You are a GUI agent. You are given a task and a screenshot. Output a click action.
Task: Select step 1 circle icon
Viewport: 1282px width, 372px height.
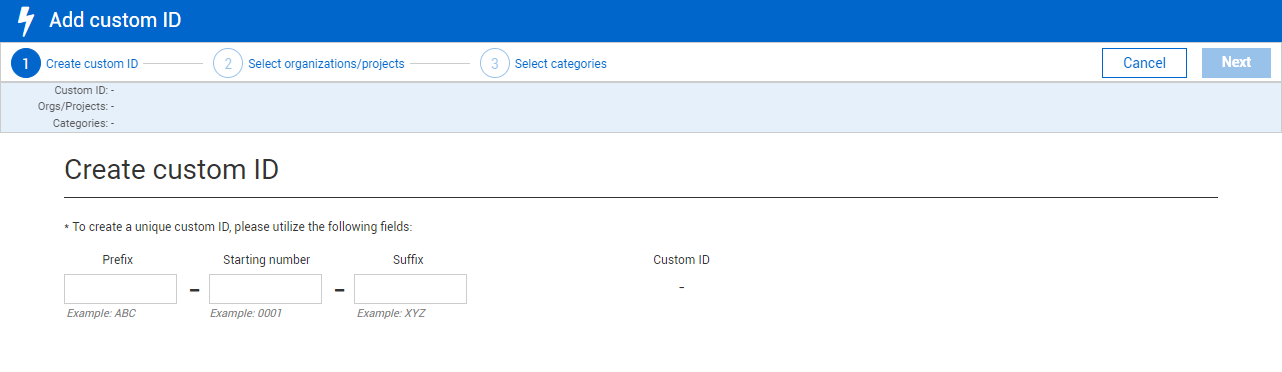point(26,63)
